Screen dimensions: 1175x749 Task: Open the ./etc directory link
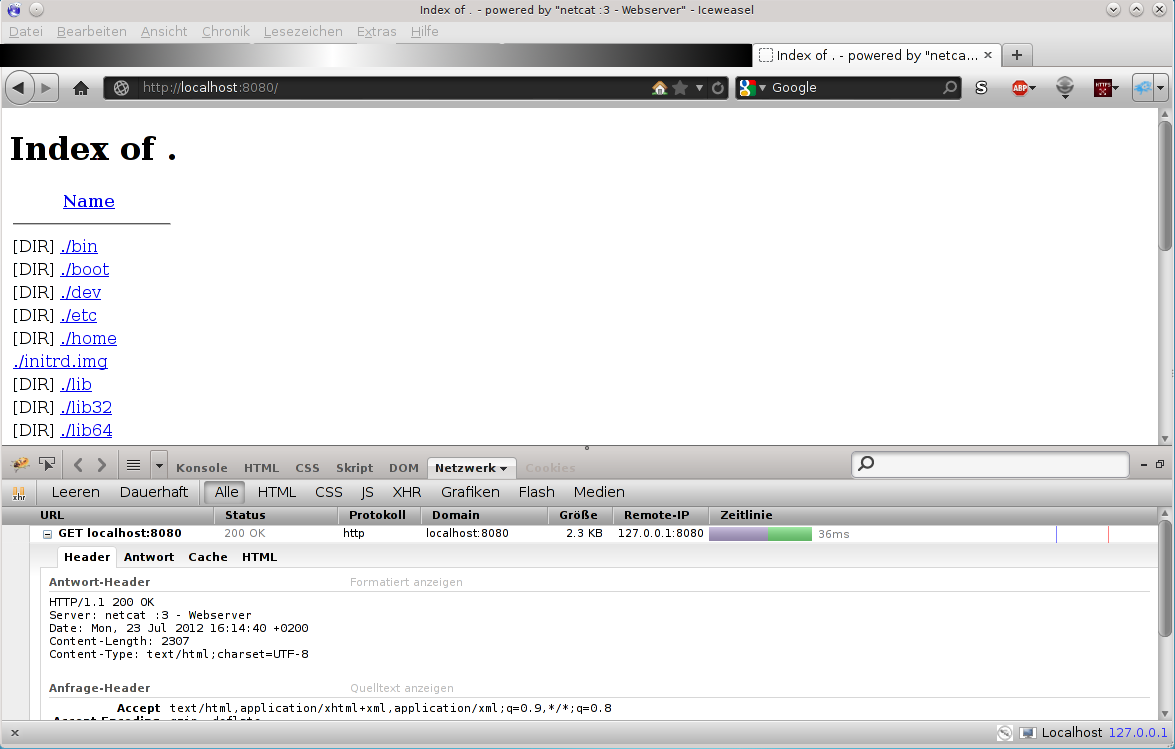click(x=78, y=315)
